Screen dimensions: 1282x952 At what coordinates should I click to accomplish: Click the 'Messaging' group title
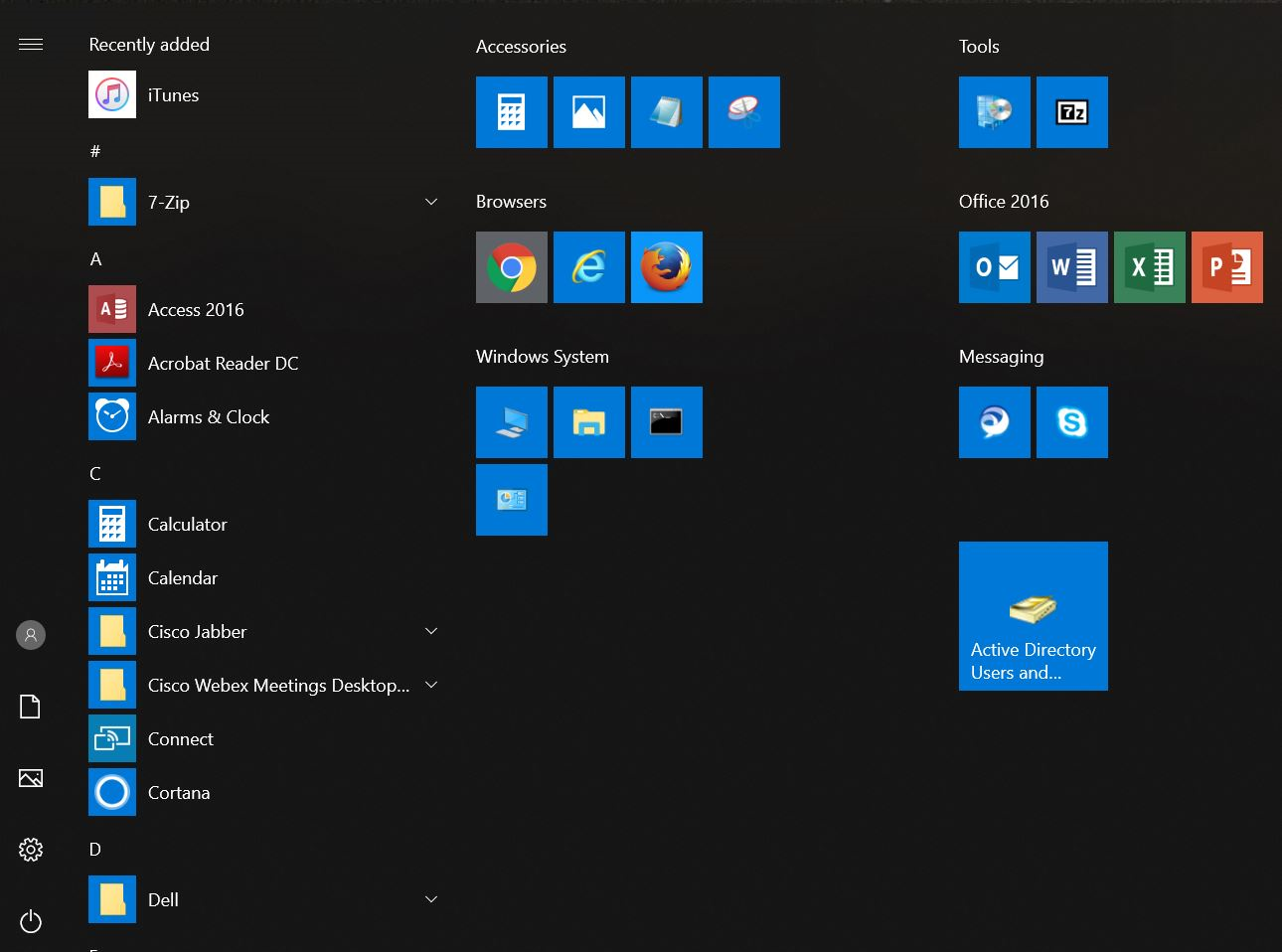(1002, 357)
